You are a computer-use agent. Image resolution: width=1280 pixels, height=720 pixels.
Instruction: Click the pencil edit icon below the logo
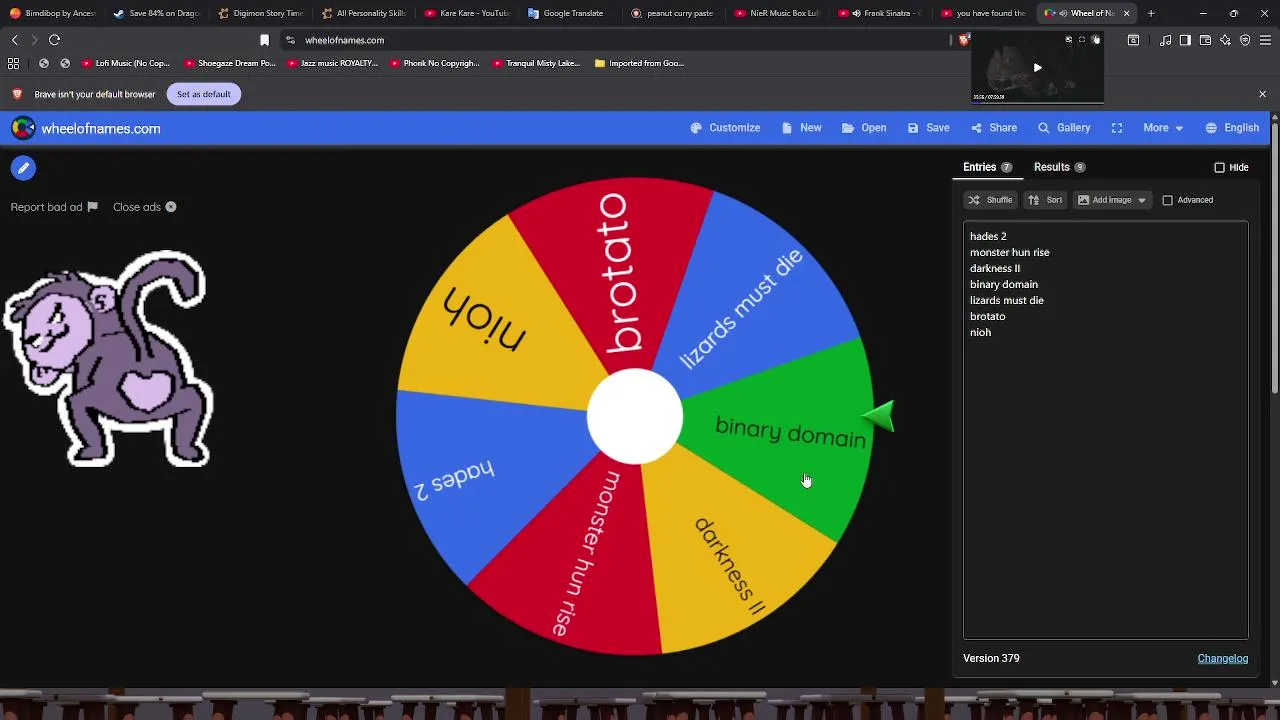tap(23, 168)
